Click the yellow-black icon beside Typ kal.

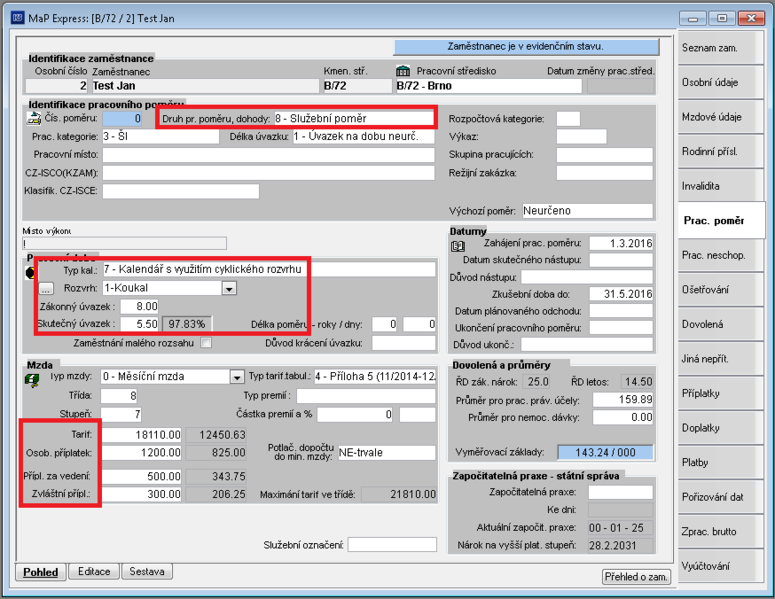(30, 272)
